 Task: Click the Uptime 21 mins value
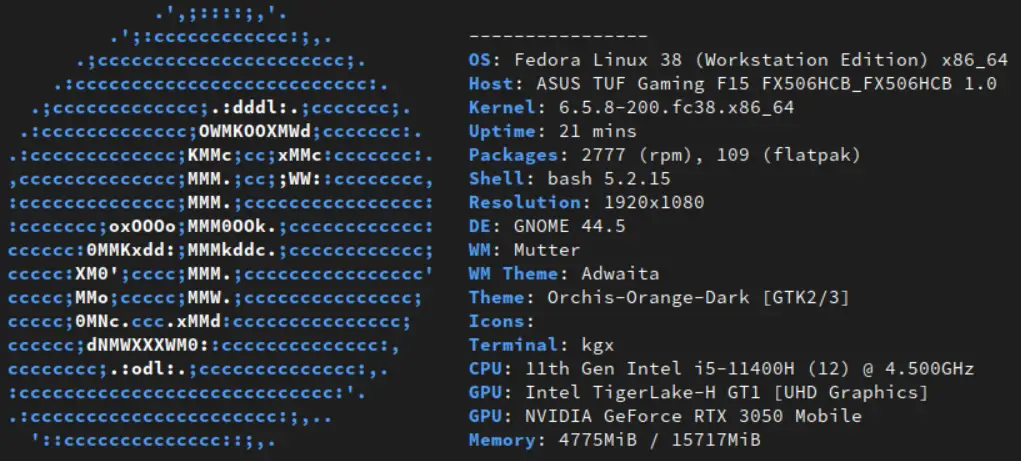(x=598, y=132)
